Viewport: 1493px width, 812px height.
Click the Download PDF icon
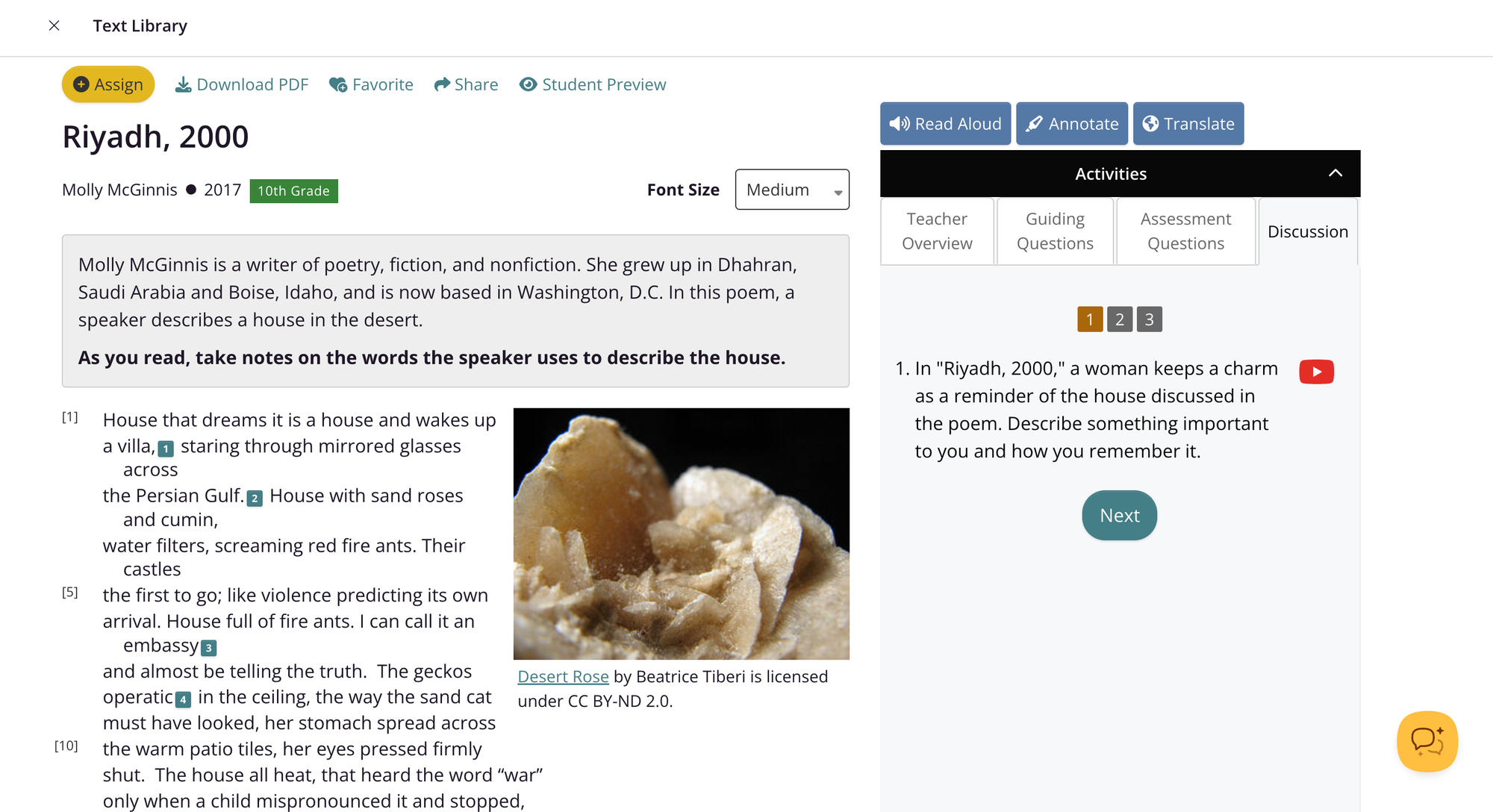pos(183,84)
